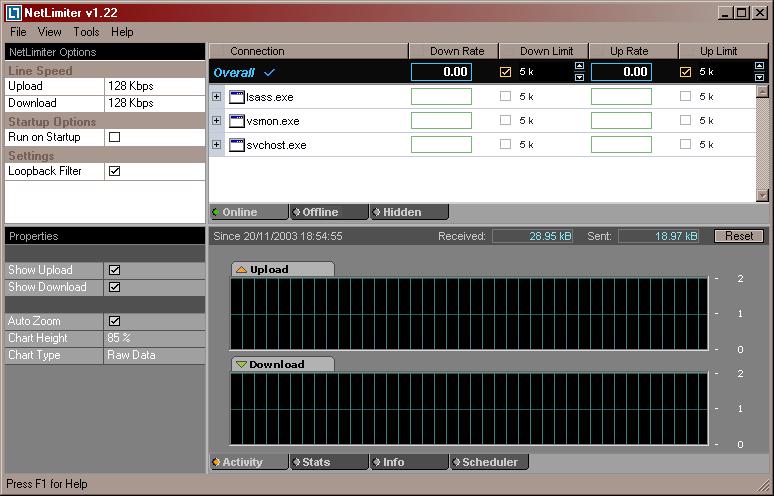Click the Connection column header

point(309,51)
